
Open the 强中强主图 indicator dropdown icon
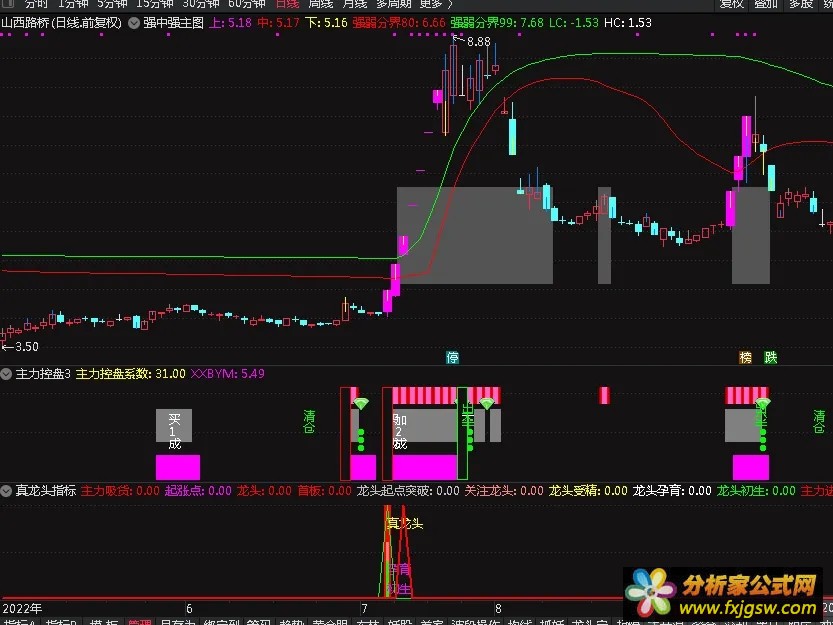[x=134, y=23]
